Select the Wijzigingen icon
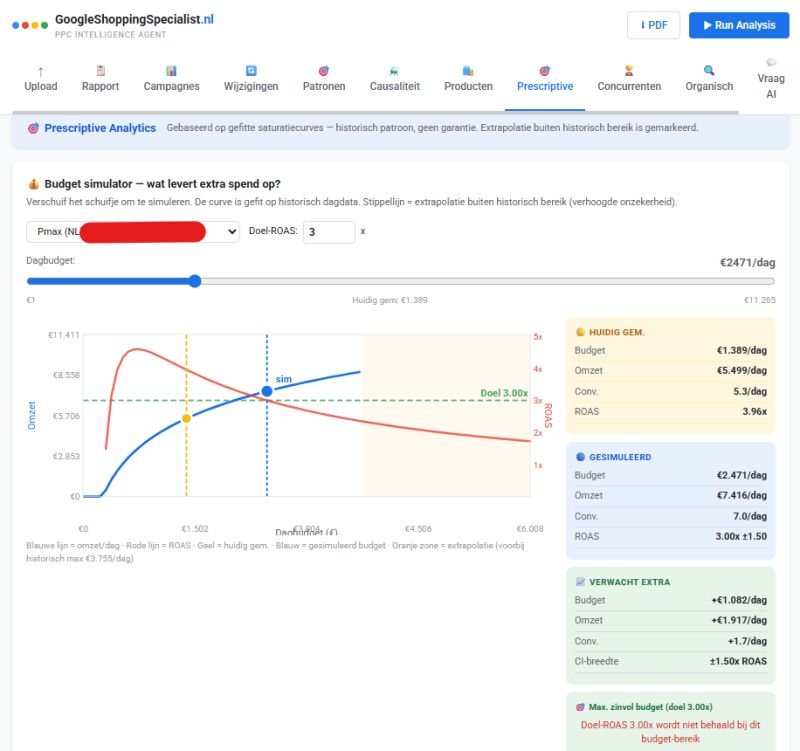Screen dimensions: 800x751 coord(249,72)
